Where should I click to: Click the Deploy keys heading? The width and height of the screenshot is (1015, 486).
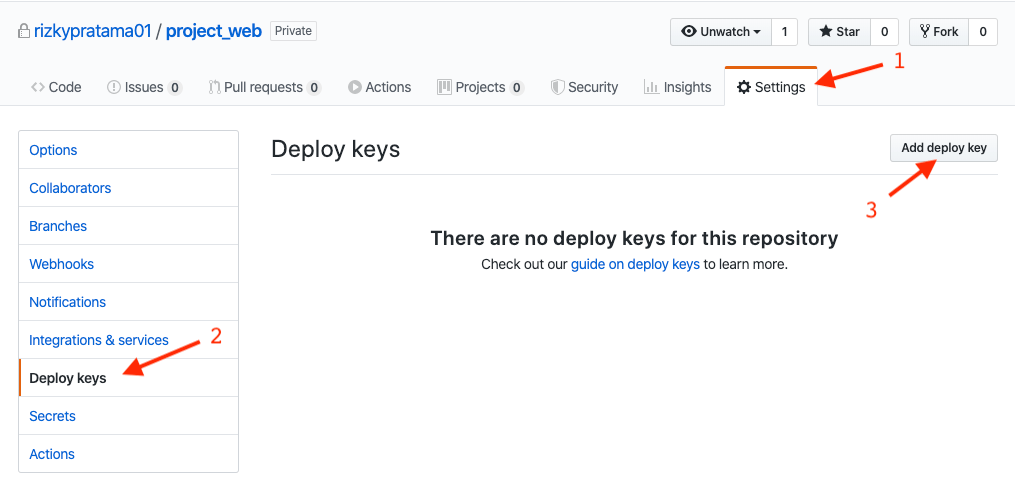point(335,149)
